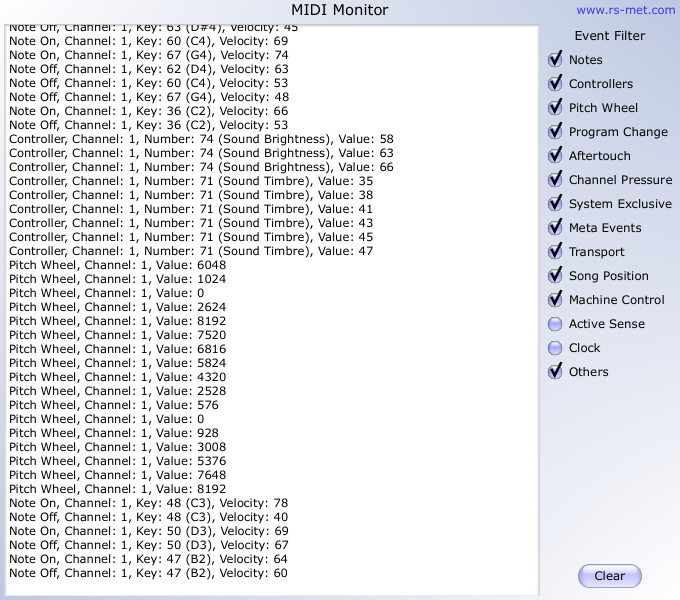Open the www.rs-met.com link
The image size is (680, 600).
tap(625, 10)
